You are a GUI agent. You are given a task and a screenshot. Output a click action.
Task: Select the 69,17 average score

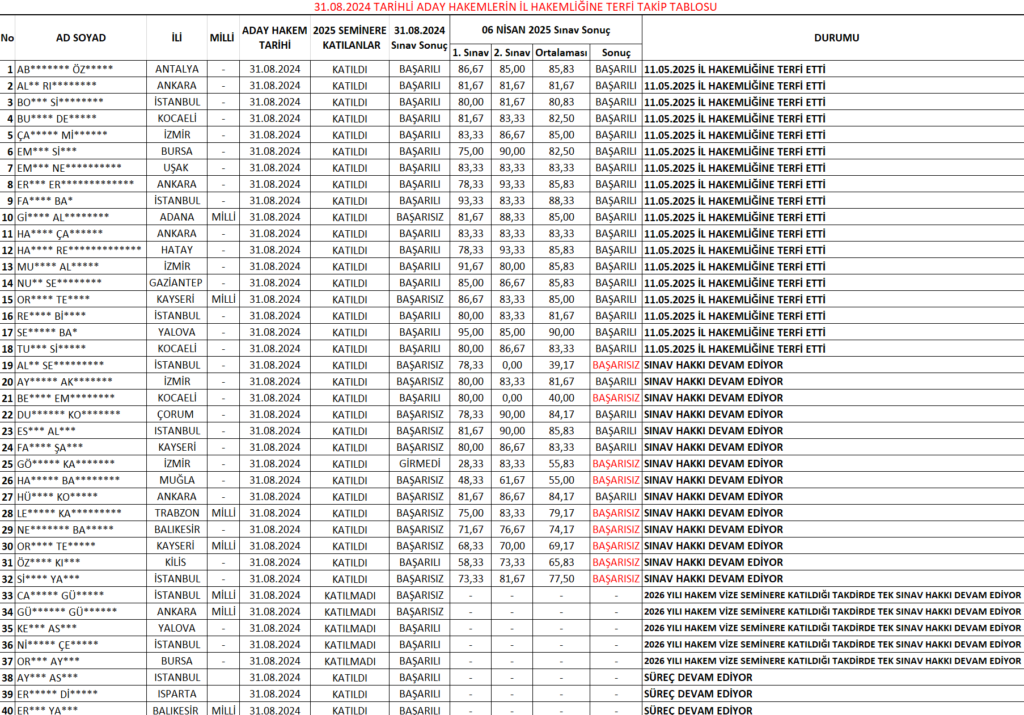561,546
